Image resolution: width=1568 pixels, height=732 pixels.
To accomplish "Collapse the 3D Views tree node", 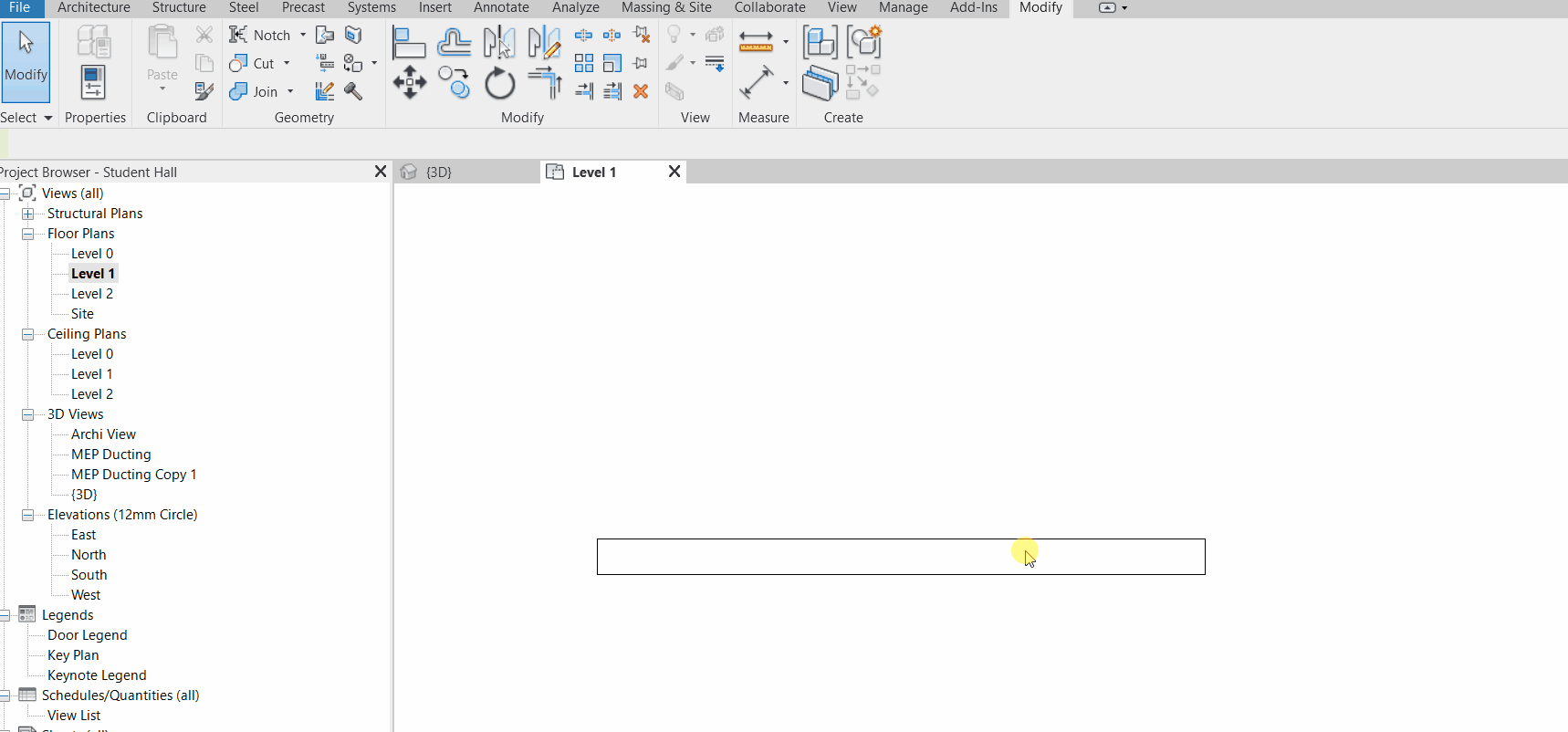I will tap(27, 414).
